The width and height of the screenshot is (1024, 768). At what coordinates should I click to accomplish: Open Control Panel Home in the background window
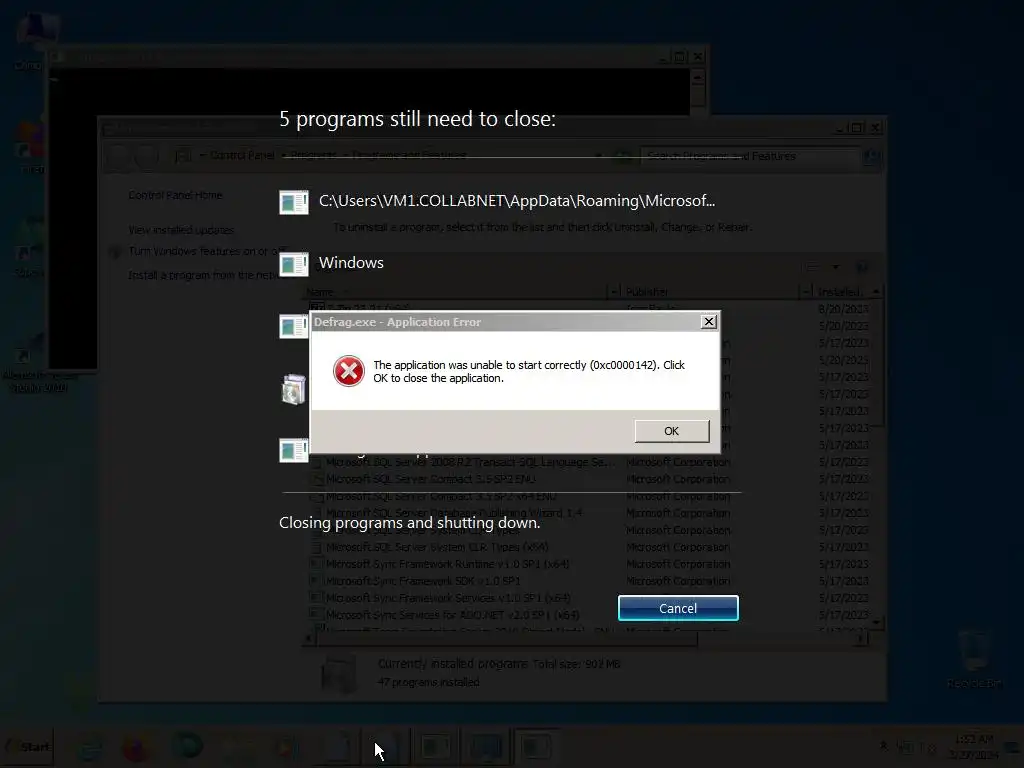(x=175, y=195)
